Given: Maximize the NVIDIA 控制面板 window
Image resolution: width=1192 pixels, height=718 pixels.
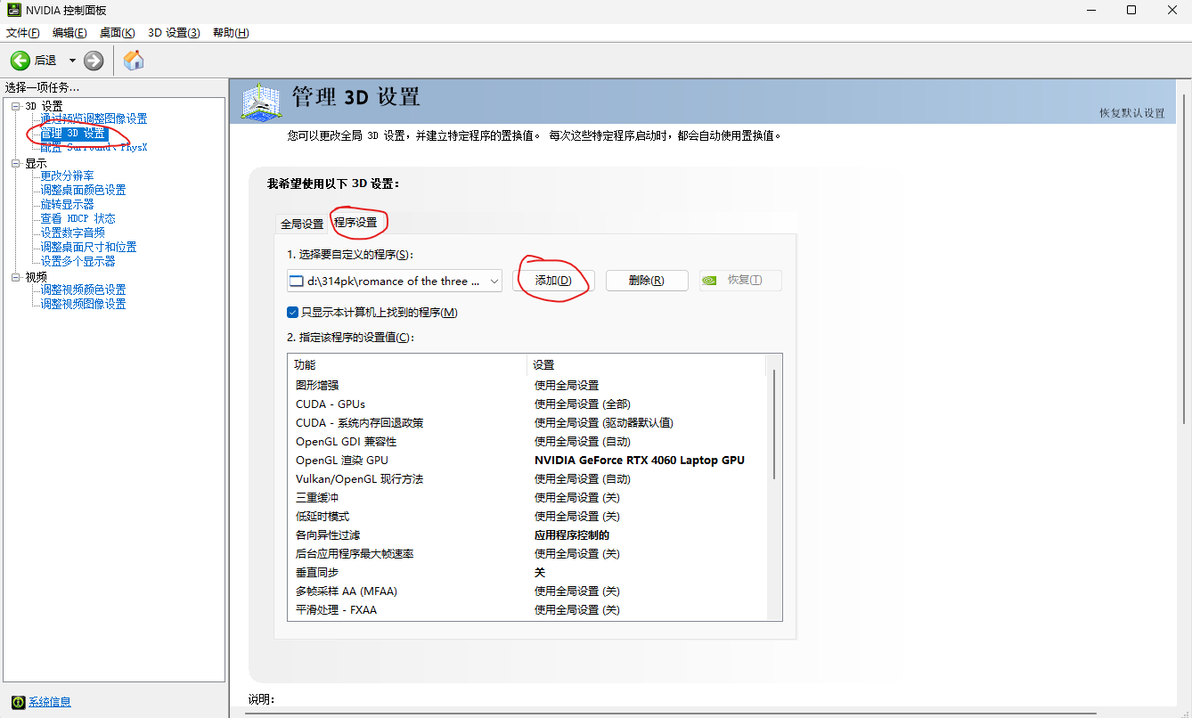Looking at the screenshot, I should (x=1131, y=10).
